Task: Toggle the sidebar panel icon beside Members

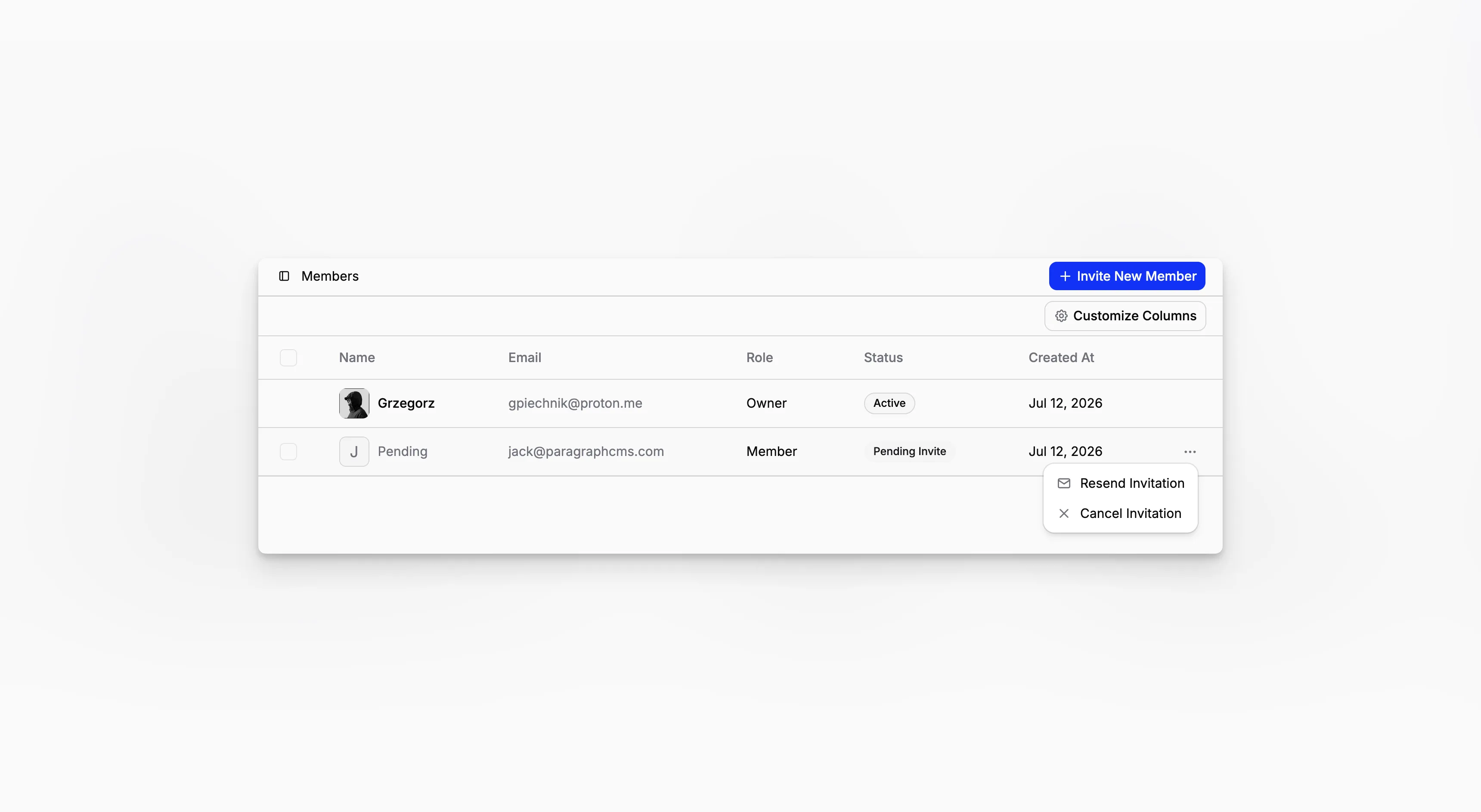Action: click(x=284, y=276)
